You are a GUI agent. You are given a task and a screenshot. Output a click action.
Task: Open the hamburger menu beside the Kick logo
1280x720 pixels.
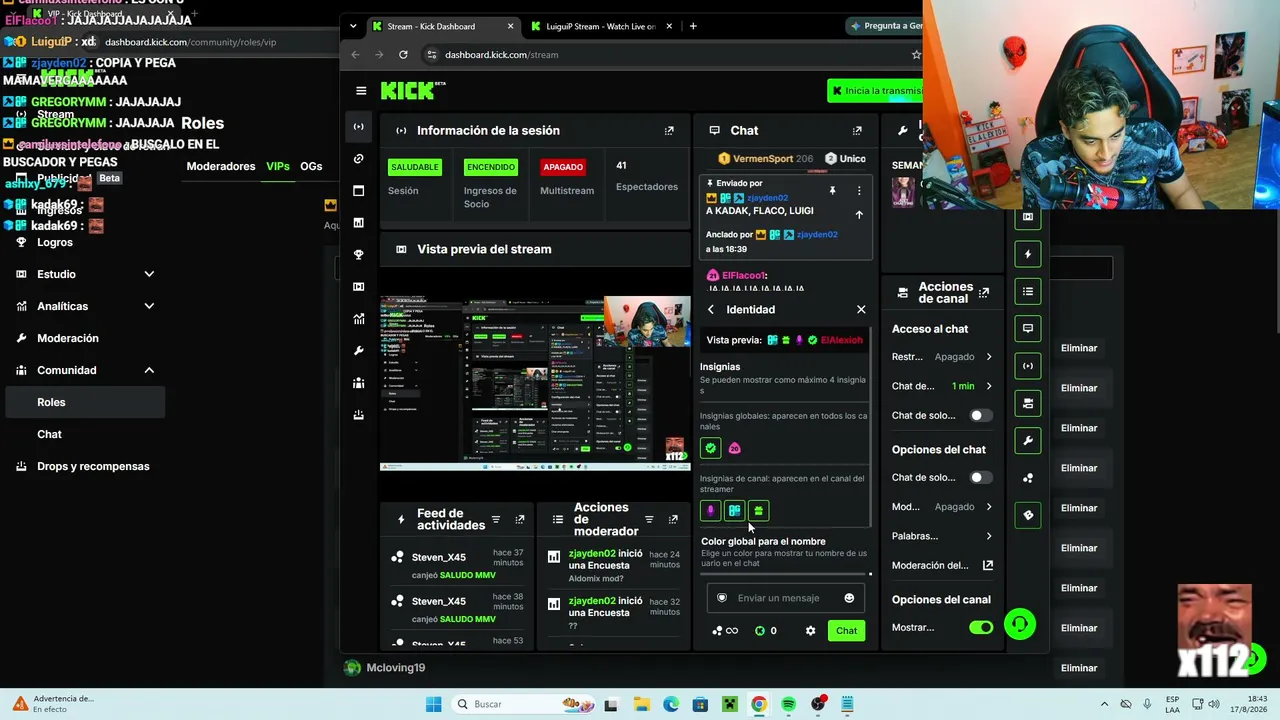click(361, 91)
